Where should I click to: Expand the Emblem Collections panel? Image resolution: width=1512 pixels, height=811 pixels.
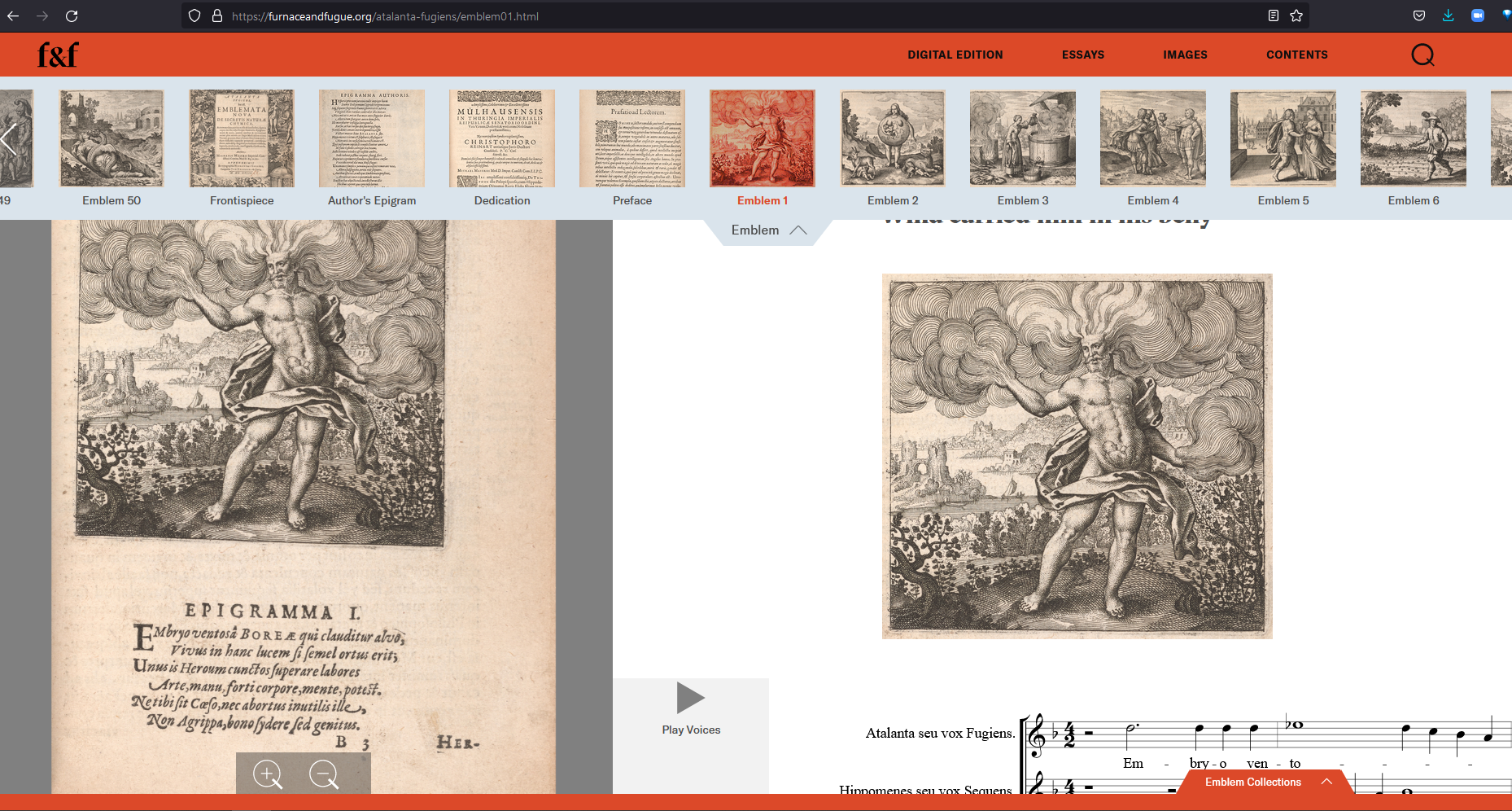tap(1266, 782)
